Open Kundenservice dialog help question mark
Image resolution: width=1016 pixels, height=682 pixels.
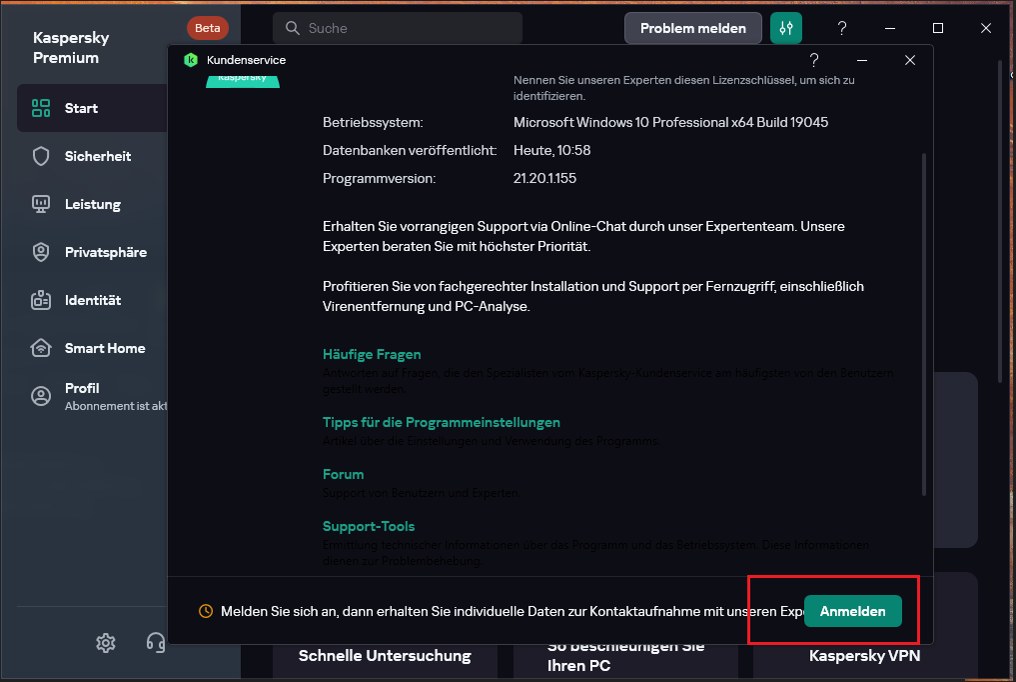pos(814,60)
